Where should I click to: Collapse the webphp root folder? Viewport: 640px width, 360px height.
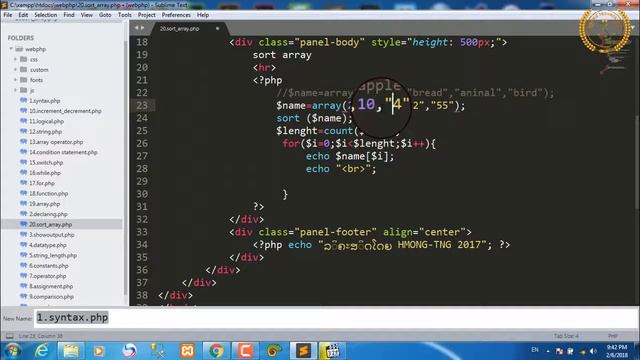(11, 49)
